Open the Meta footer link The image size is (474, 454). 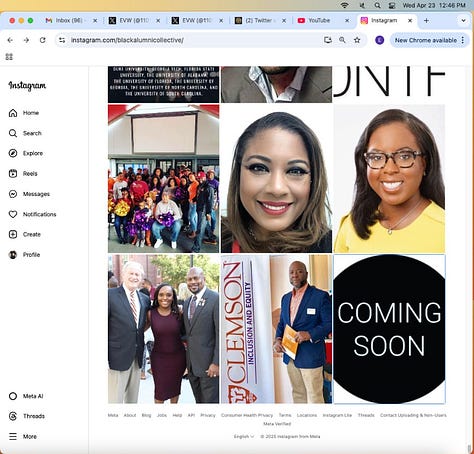(x=113, y=415)
